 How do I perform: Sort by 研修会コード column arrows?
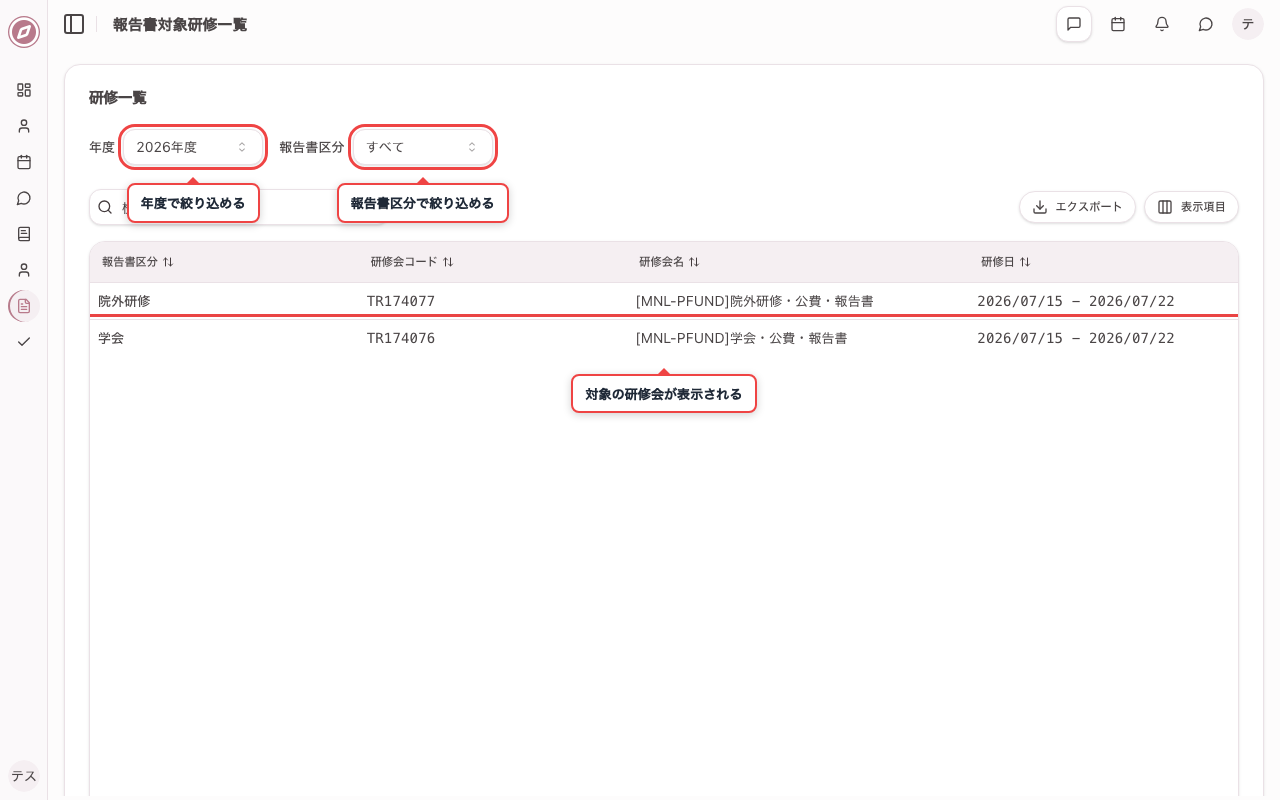[x=448, y=262]
